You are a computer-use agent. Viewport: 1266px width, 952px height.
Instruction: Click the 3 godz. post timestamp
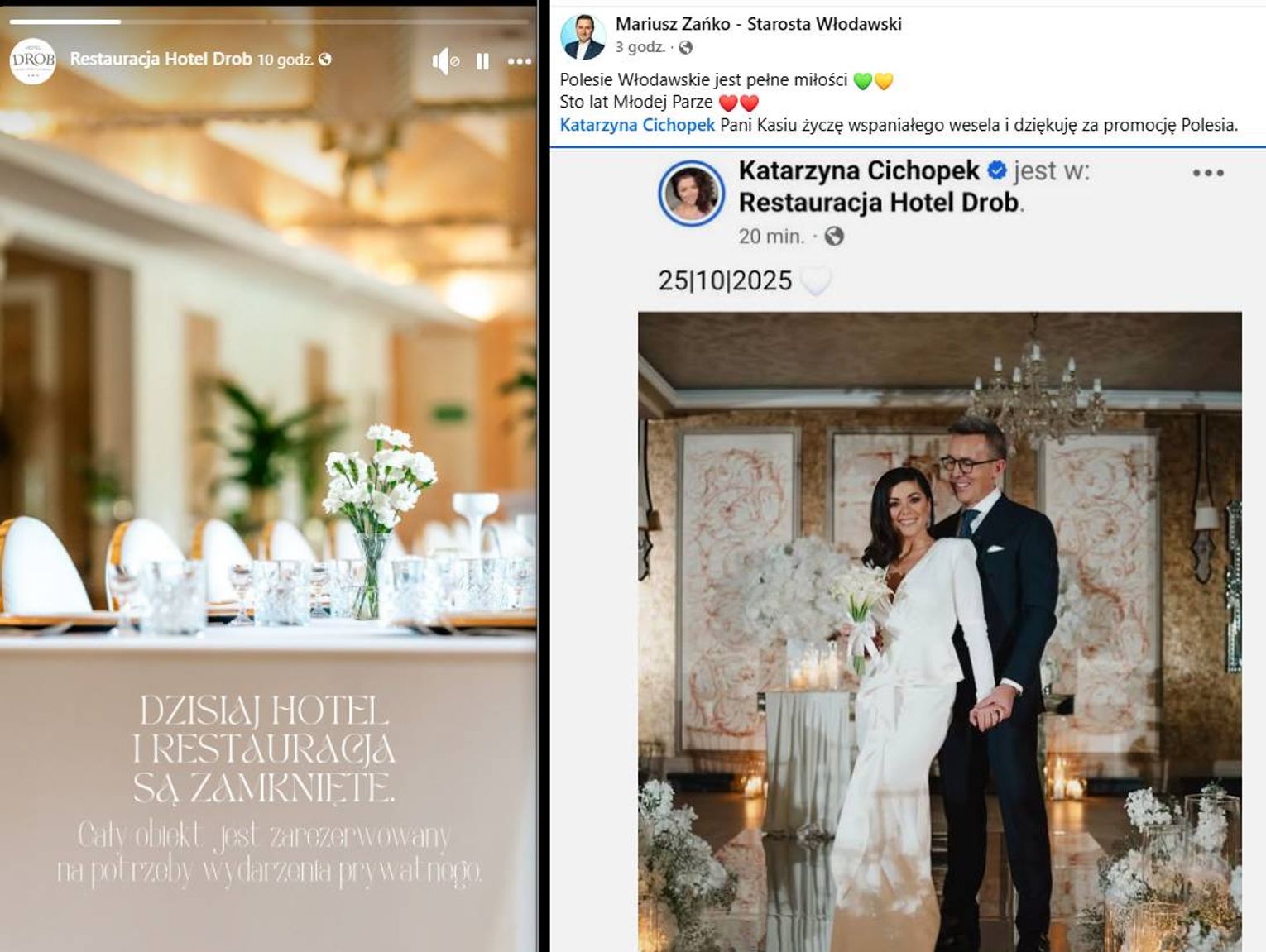click(x=640, y=47)
